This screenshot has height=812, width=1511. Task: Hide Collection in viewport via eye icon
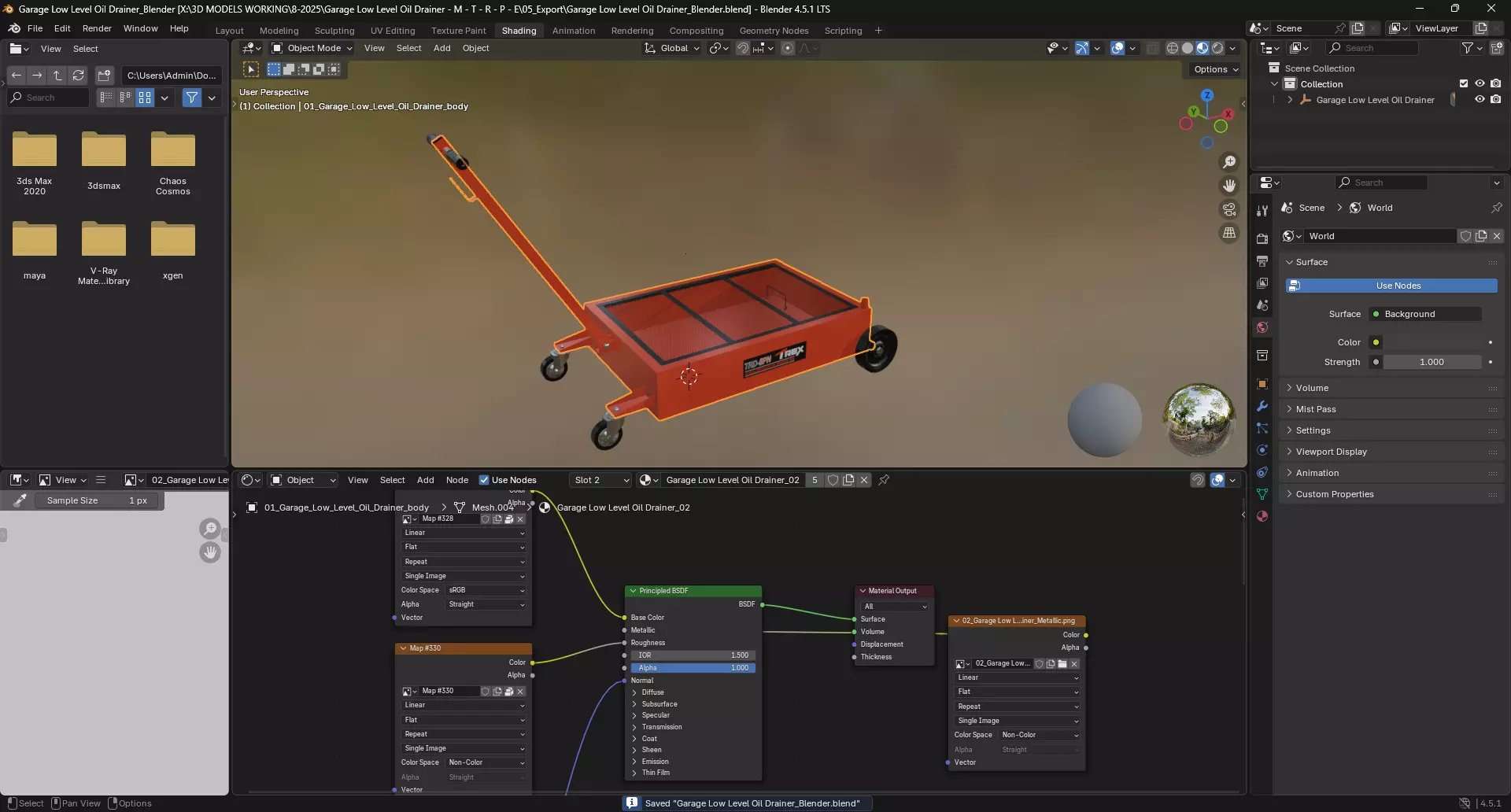coord(1480,84)
